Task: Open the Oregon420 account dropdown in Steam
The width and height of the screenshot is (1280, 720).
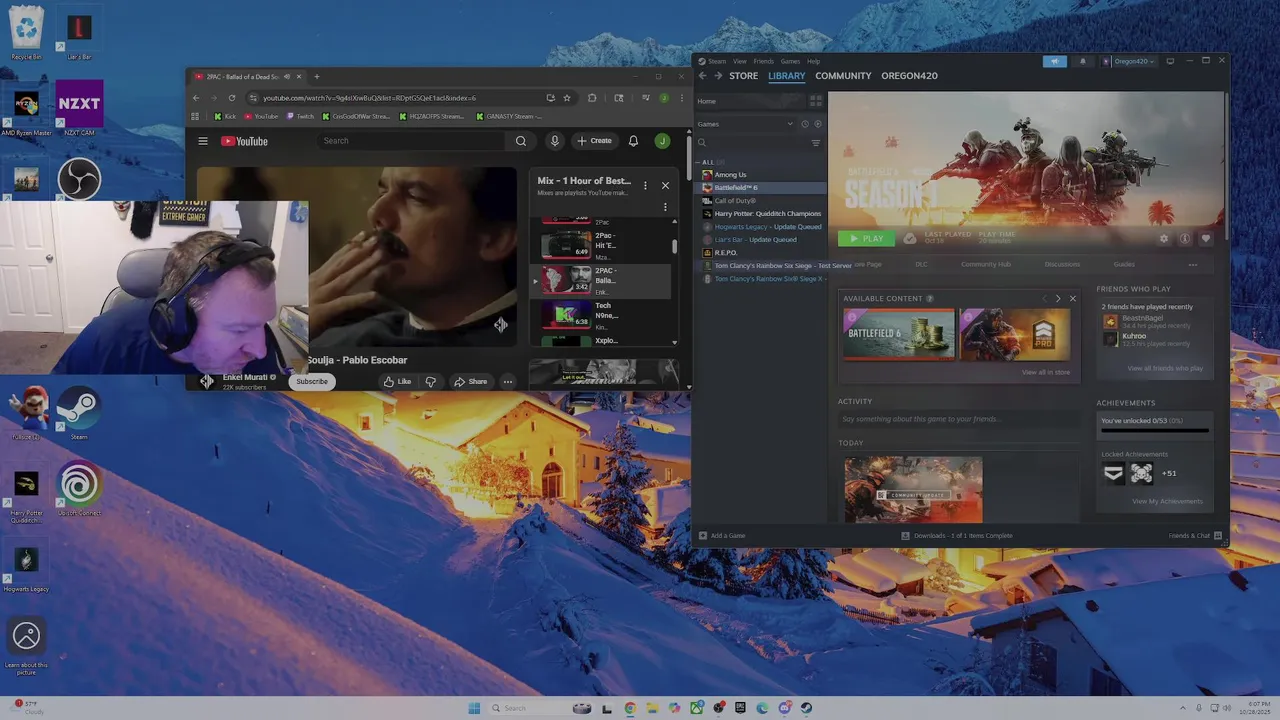Action: (x=1129, y=61)
